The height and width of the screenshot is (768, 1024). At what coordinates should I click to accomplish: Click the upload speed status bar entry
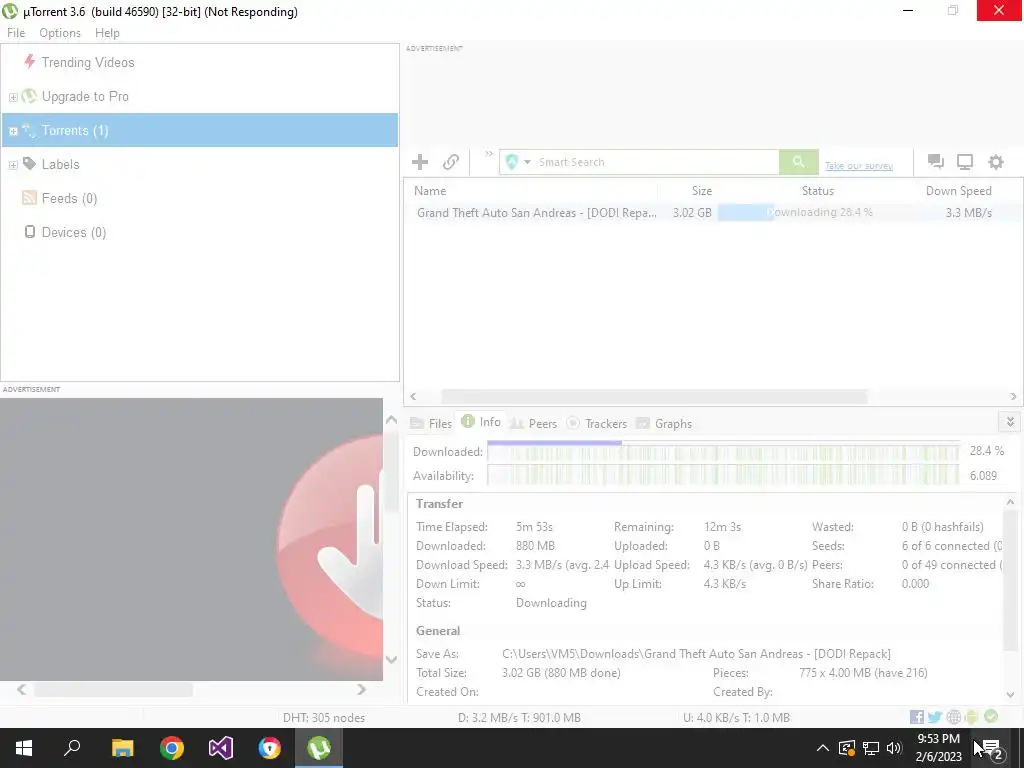pos(737,718)
